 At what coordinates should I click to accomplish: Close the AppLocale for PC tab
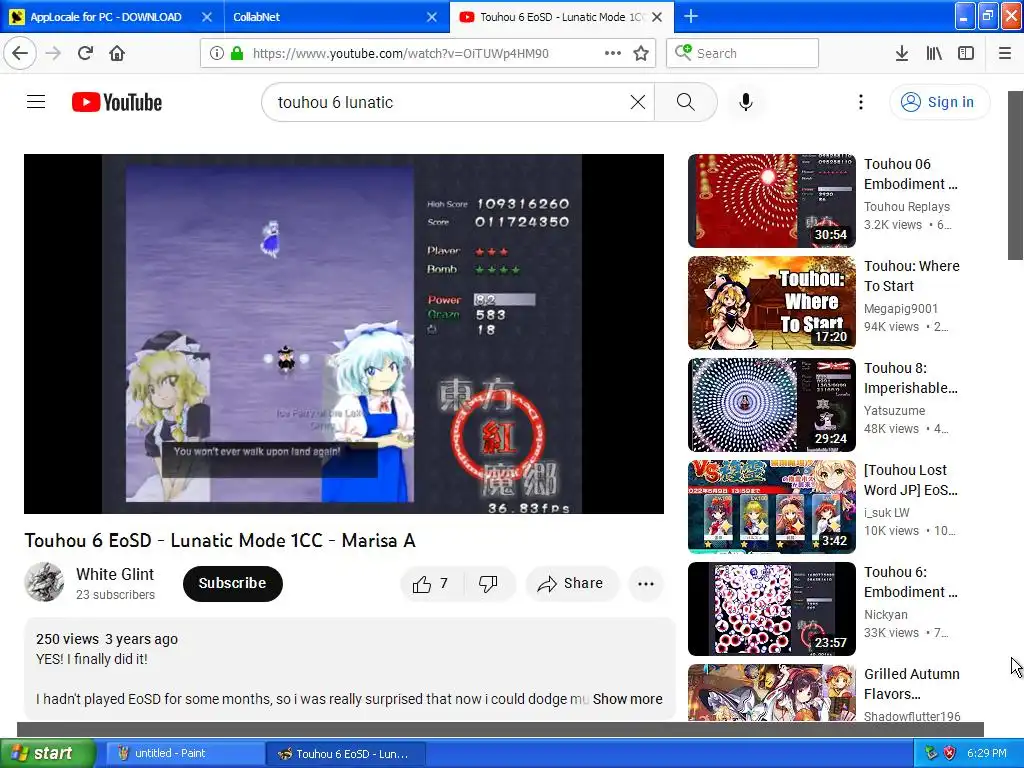[207, 17]
